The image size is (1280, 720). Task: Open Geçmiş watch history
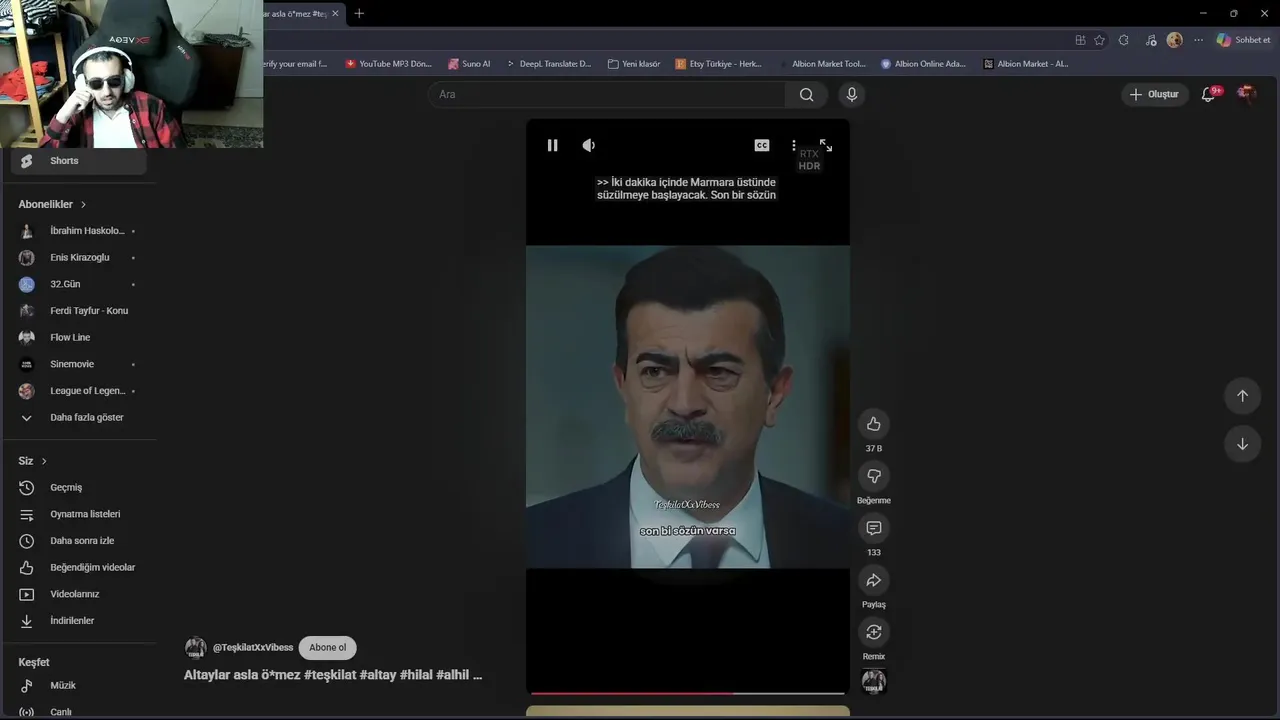(x=80, y=488)
